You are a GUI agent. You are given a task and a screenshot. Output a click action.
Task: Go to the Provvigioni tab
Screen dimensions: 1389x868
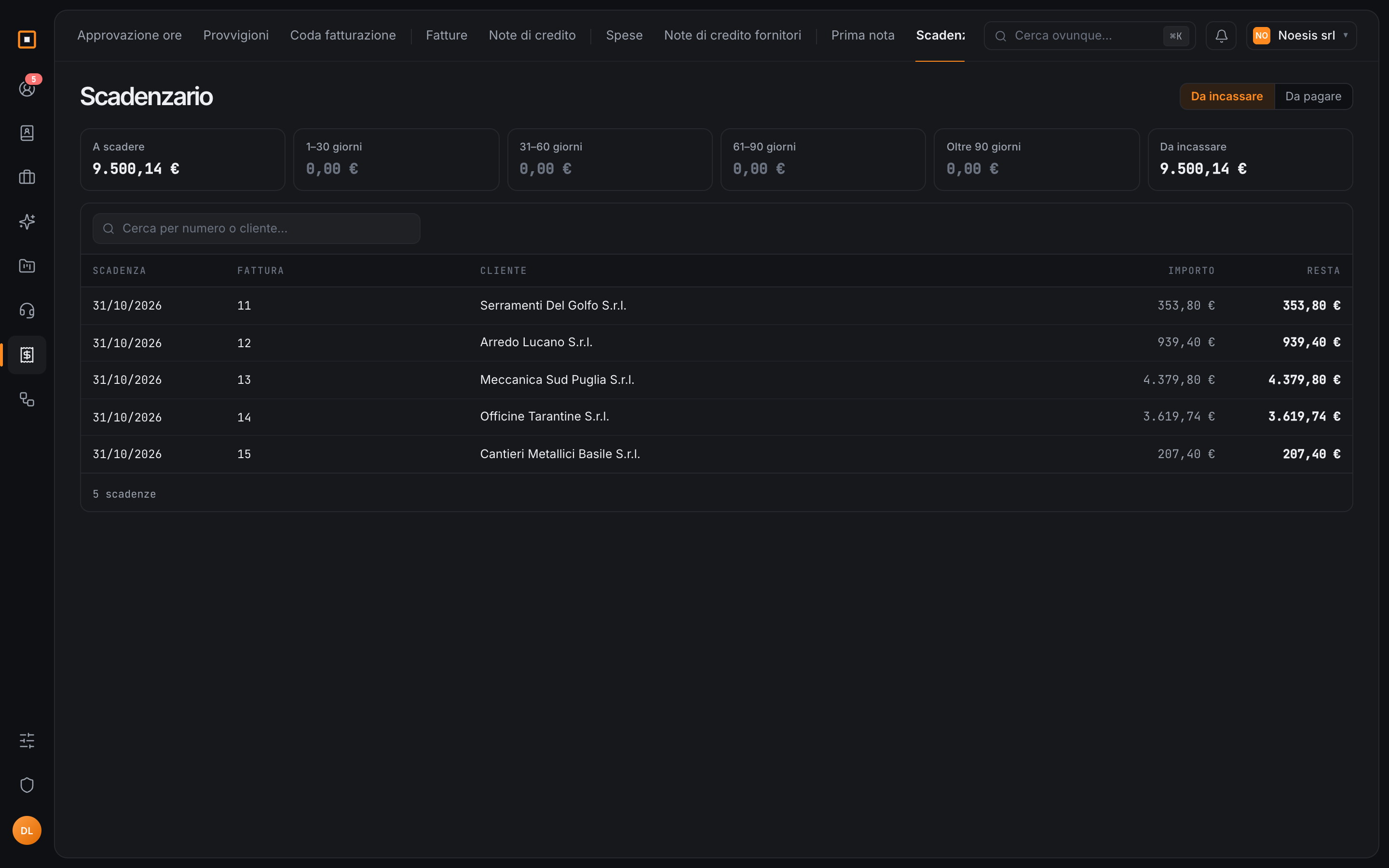pyautogui.click(x=236, y=36)
